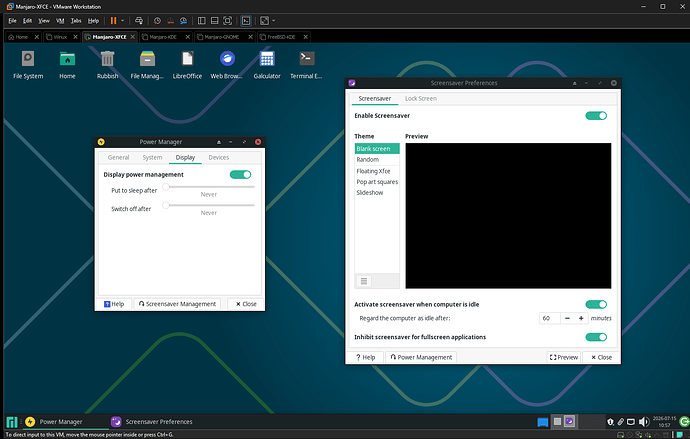This screenshot has height=439, width=690.
Task: Click Close button in Screensaver Preferences
Action: (601, 357)
